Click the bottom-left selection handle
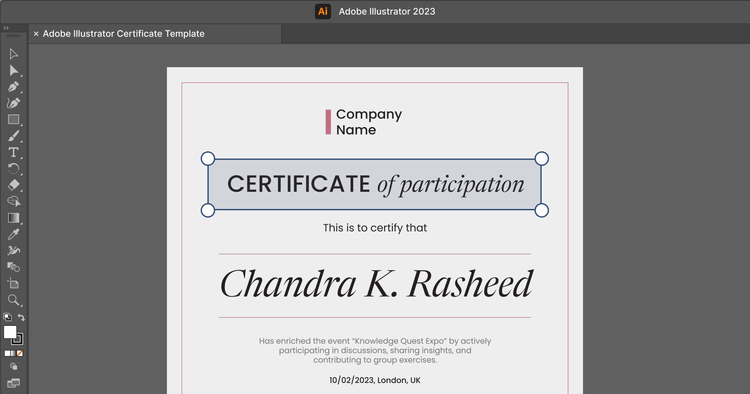 click(x=208, y=210)
